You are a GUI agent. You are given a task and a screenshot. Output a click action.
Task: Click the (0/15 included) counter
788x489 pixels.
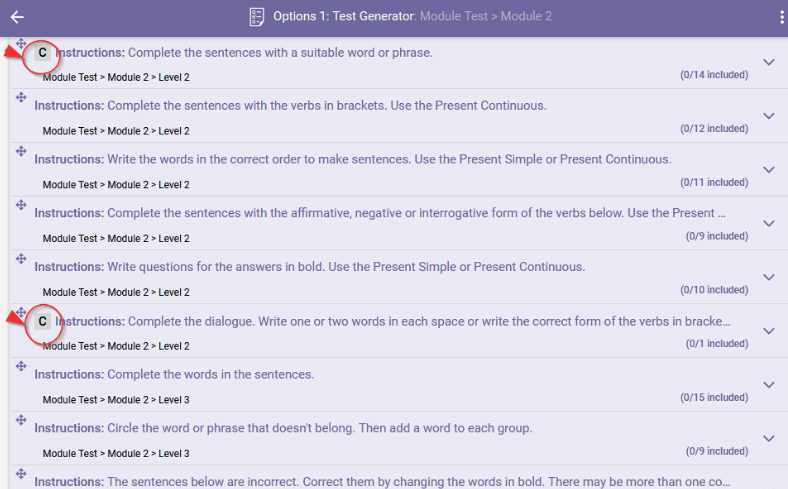click(714, 398)
